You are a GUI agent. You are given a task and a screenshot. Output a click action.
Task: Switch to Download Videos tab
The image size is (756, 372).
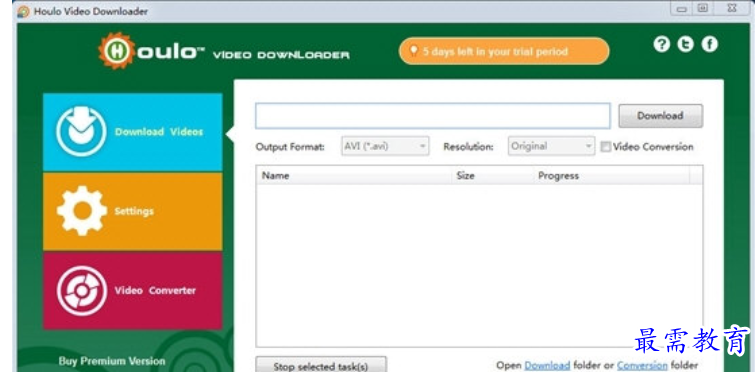(x=133, y=132)
